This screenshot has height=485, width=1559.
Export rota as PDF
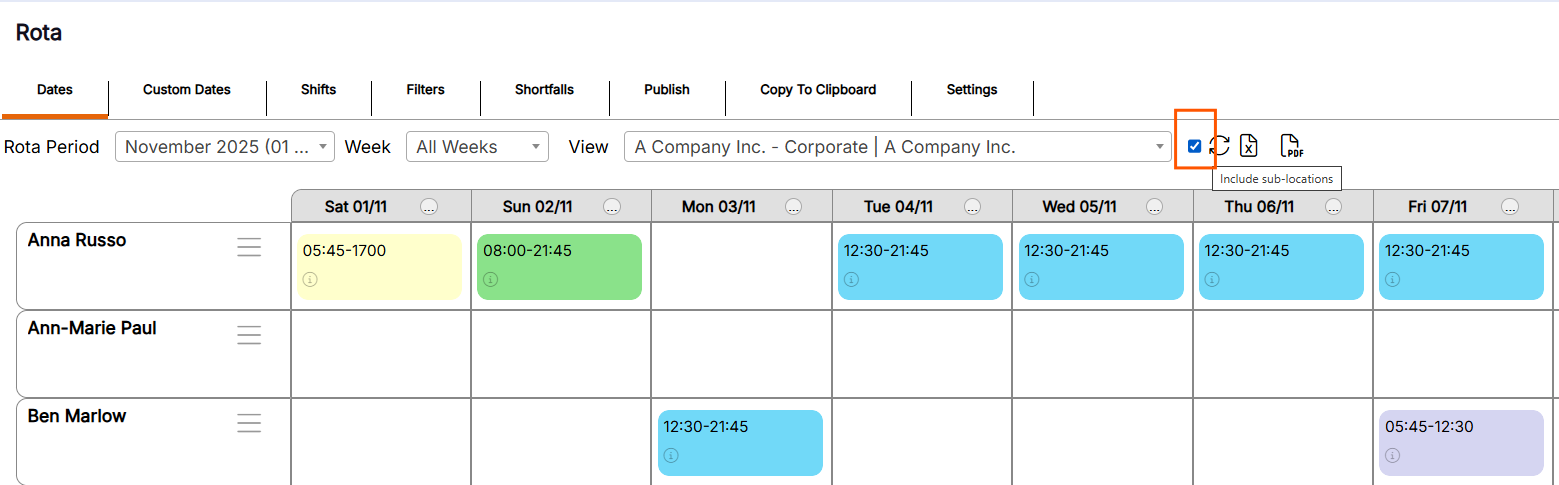pos(1291,146)
